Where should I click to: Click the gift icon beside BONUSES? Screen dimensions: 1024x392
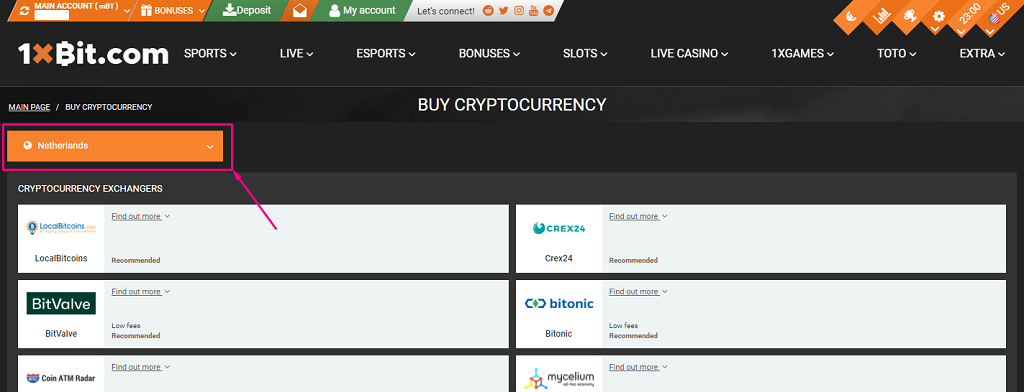click(x=146, y=10)
